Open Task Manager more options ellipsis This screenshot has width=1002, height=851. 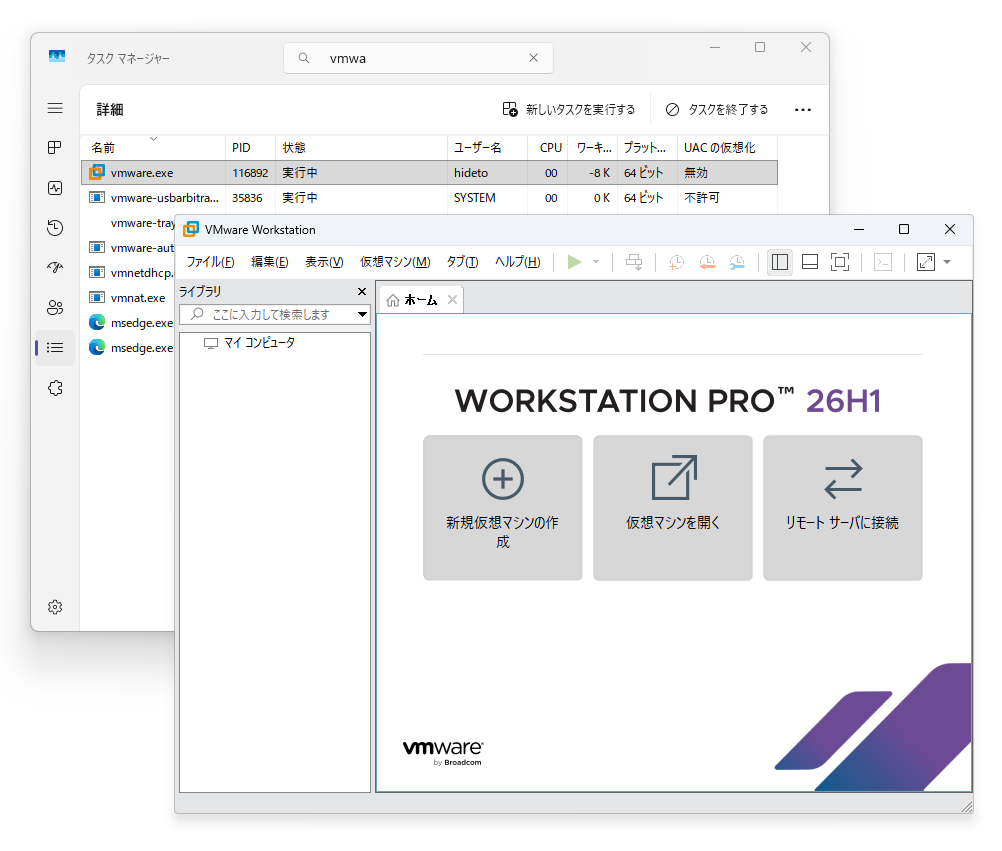tap(803, 110)
